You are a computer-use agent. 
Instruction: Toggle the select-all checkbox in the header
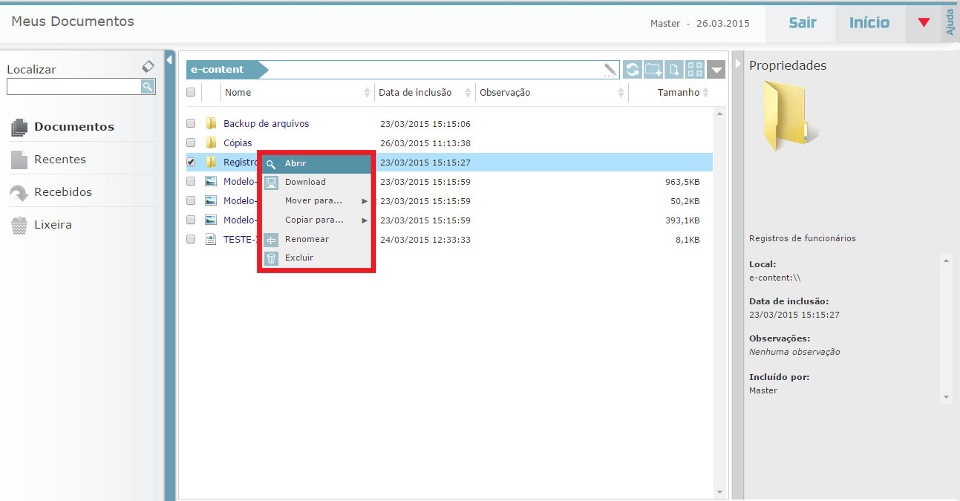[x=190, y=92]
